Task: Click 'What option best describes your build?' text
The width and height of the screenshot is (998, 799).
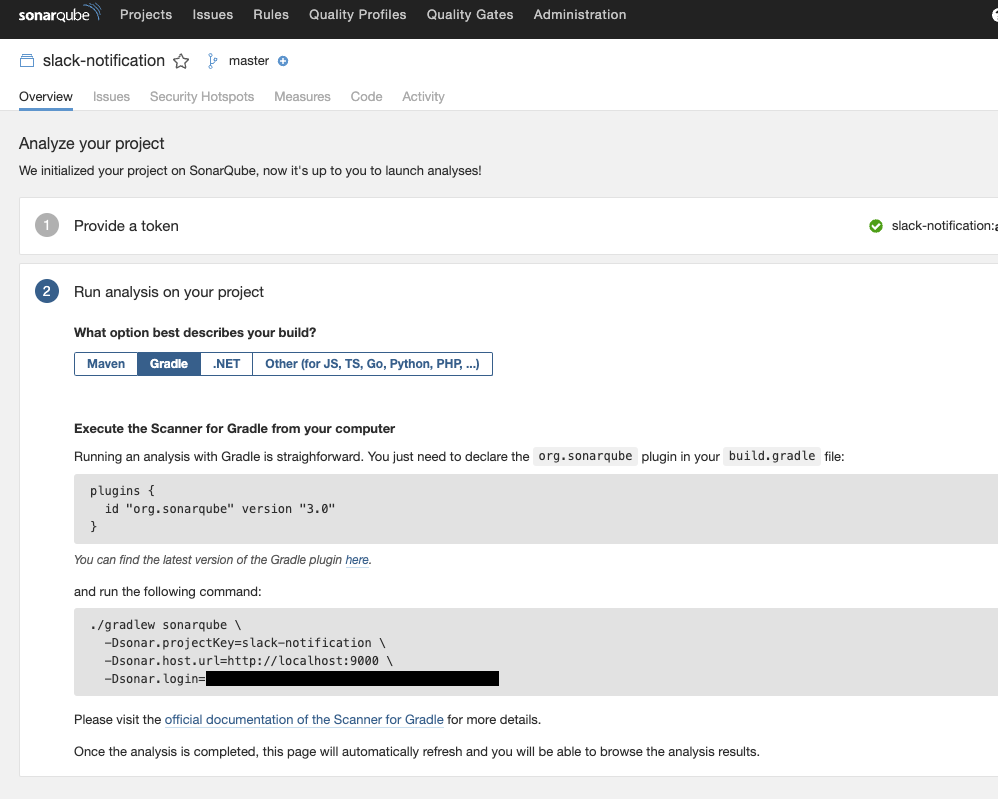Action: point(195,333)
